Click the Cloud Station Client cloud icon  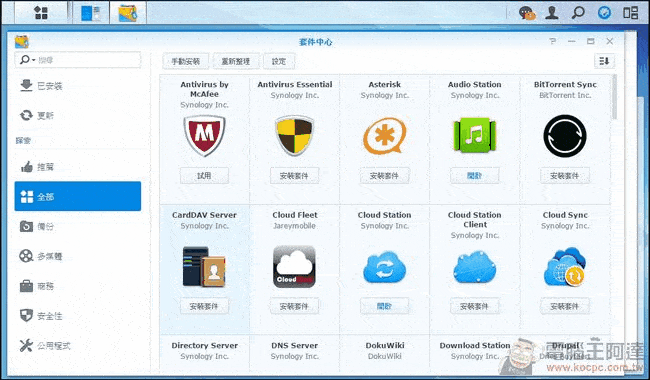[475, 267]
